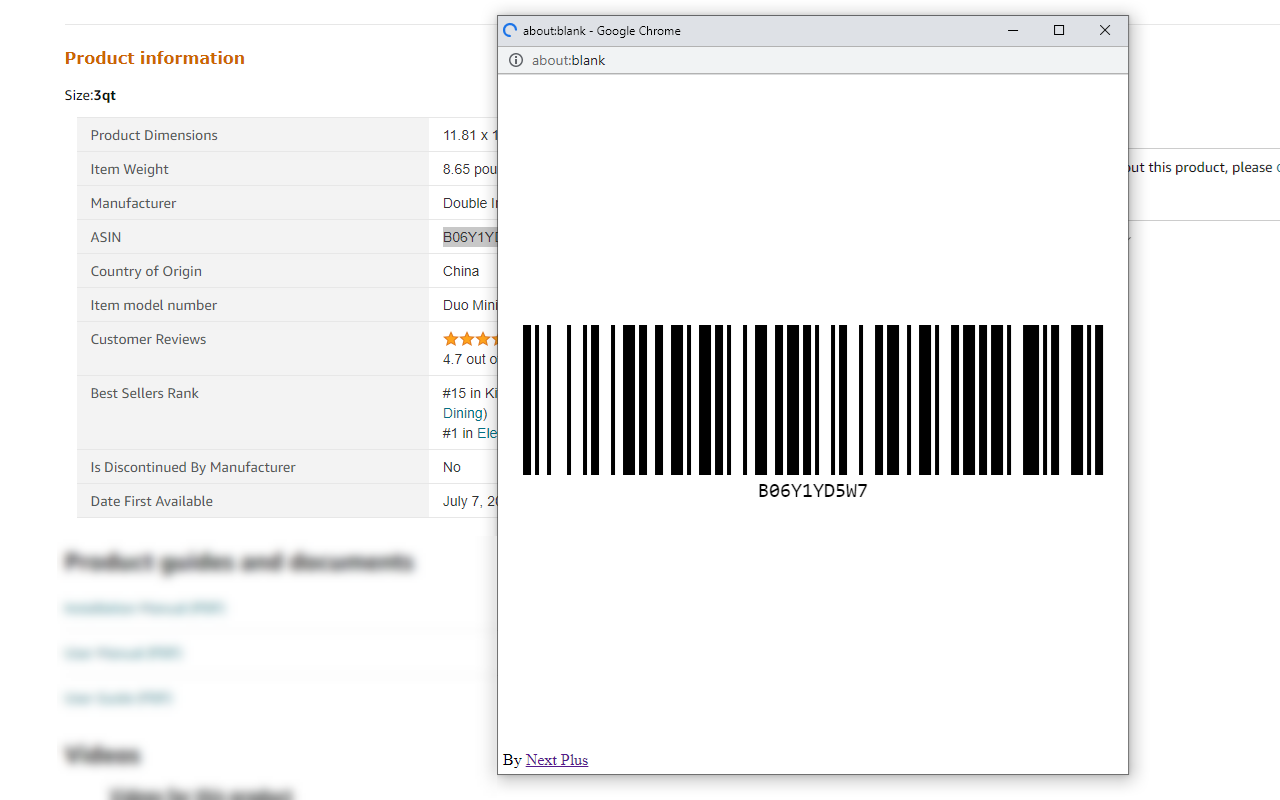Click the 'Size:3qt' label
This screenshot has height=800, width=1280.
coord(91,96)
